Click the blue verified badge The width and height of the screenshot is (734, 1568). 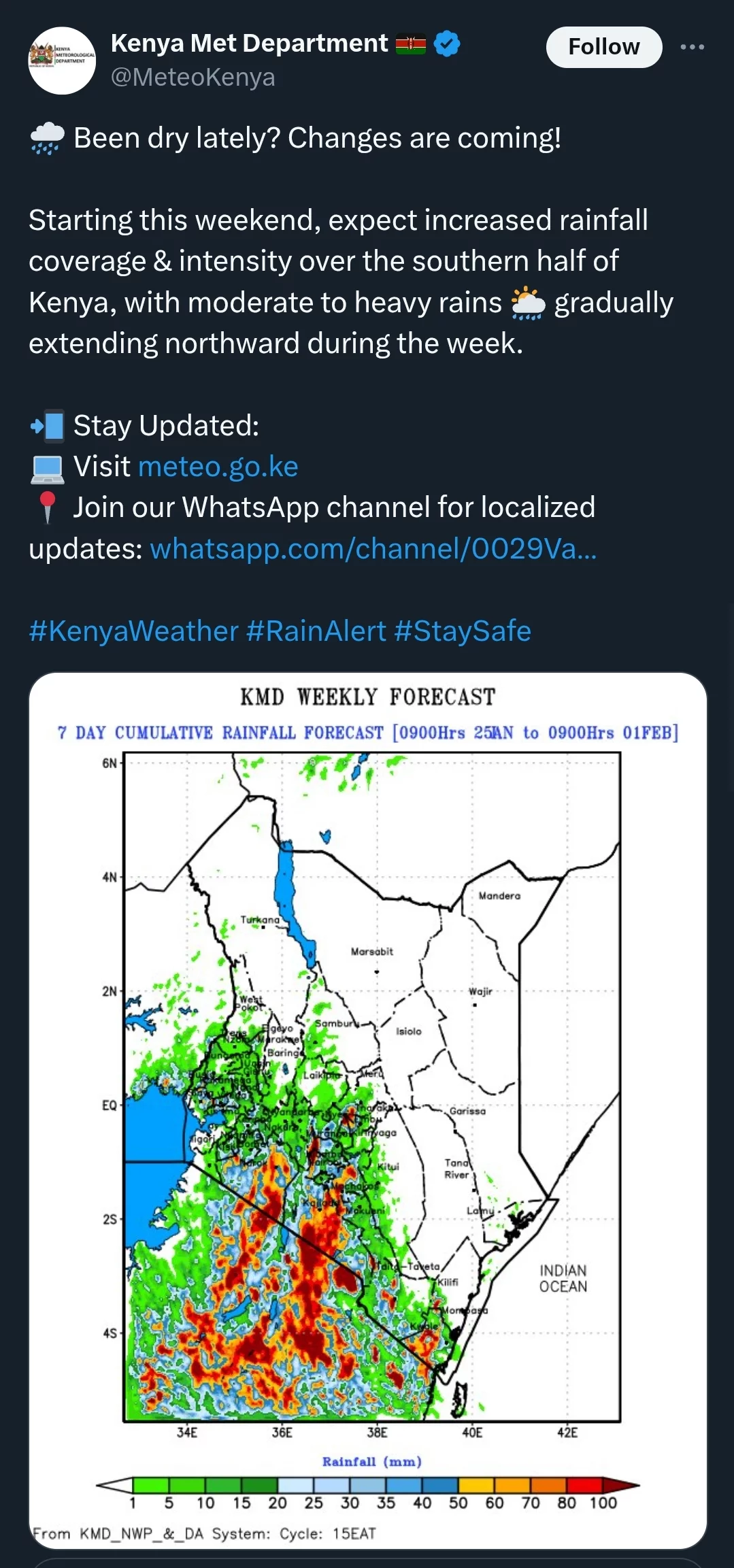point(447,44)
